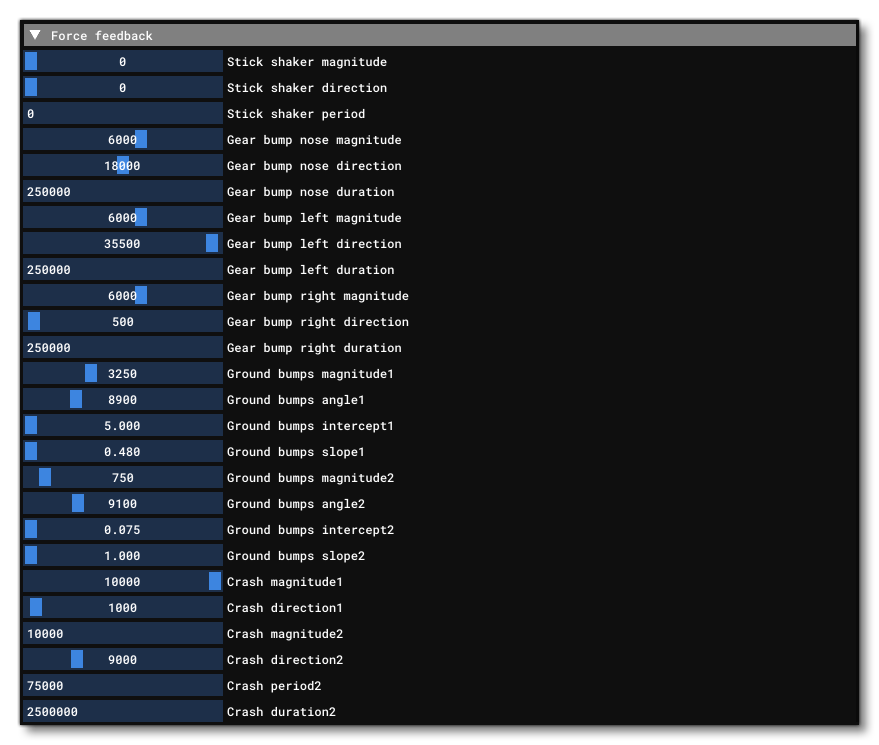Click the Stick shaker direction slider
The height and width of the screenshot is (745, 879).
click(x=123, y=88)
